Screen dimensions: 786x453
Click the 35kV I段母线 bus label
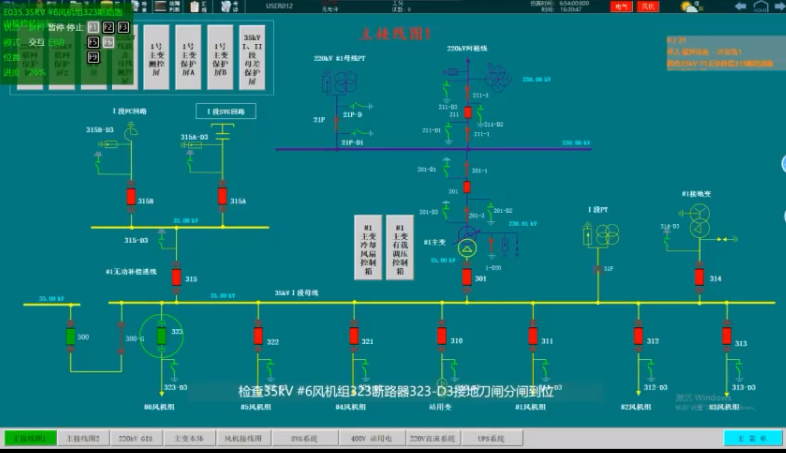[296, 293]
